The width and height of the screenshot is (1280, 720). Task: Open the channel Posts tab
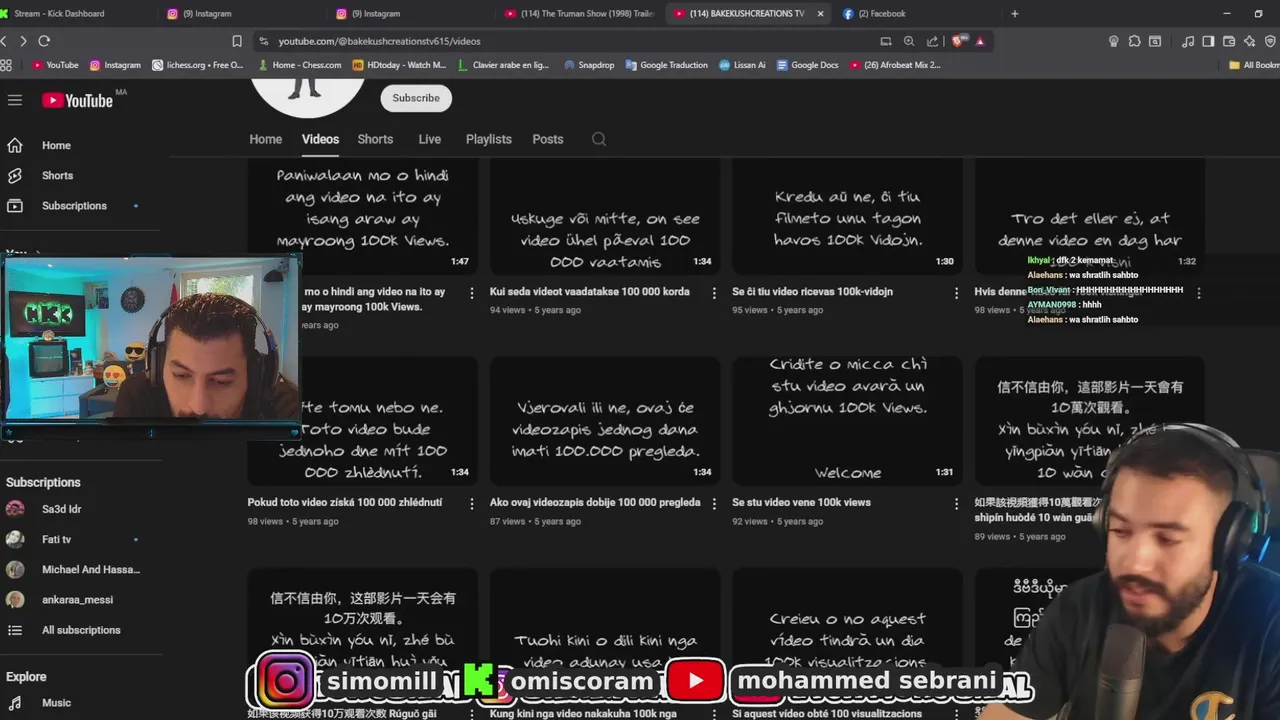coord(548,139)
